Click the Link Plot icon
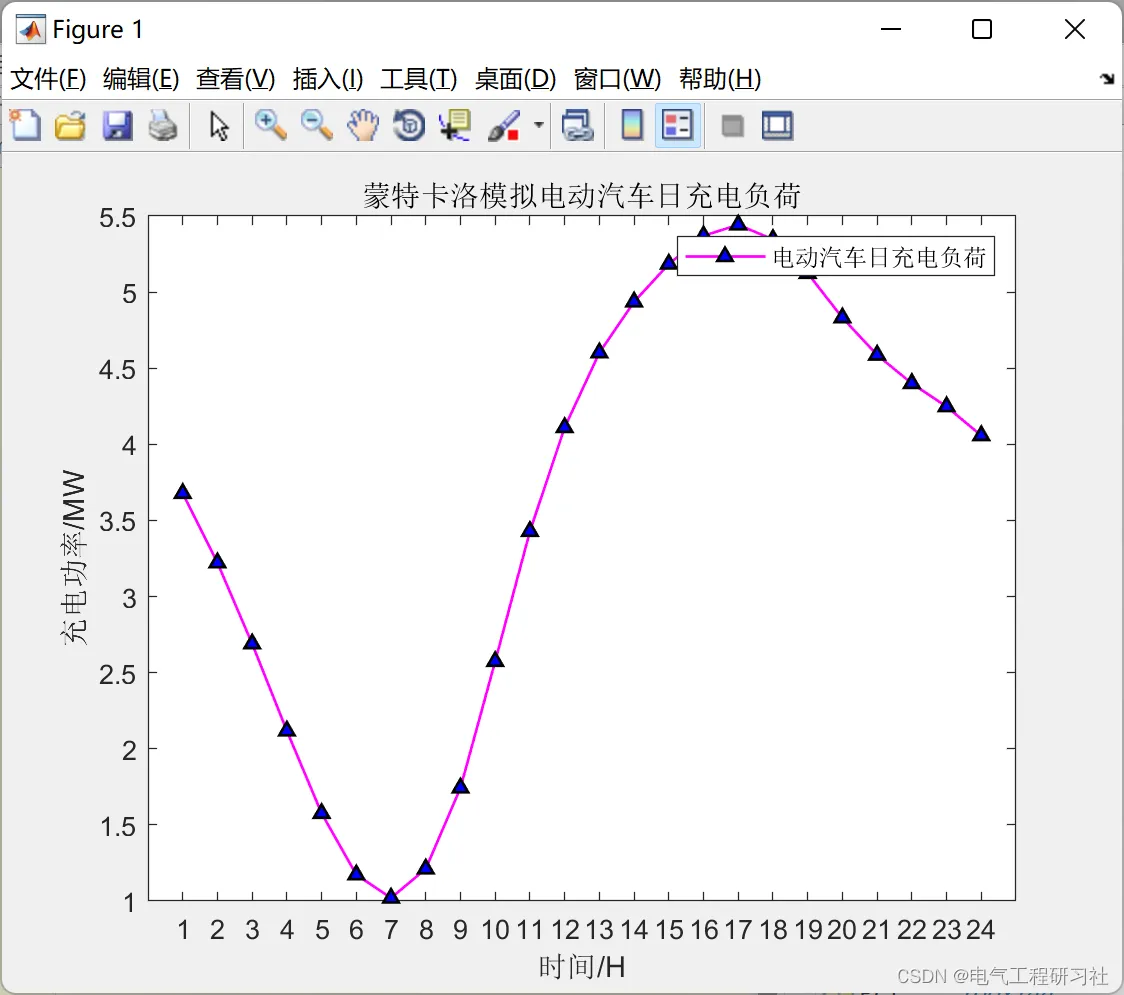 click(577, 125)
